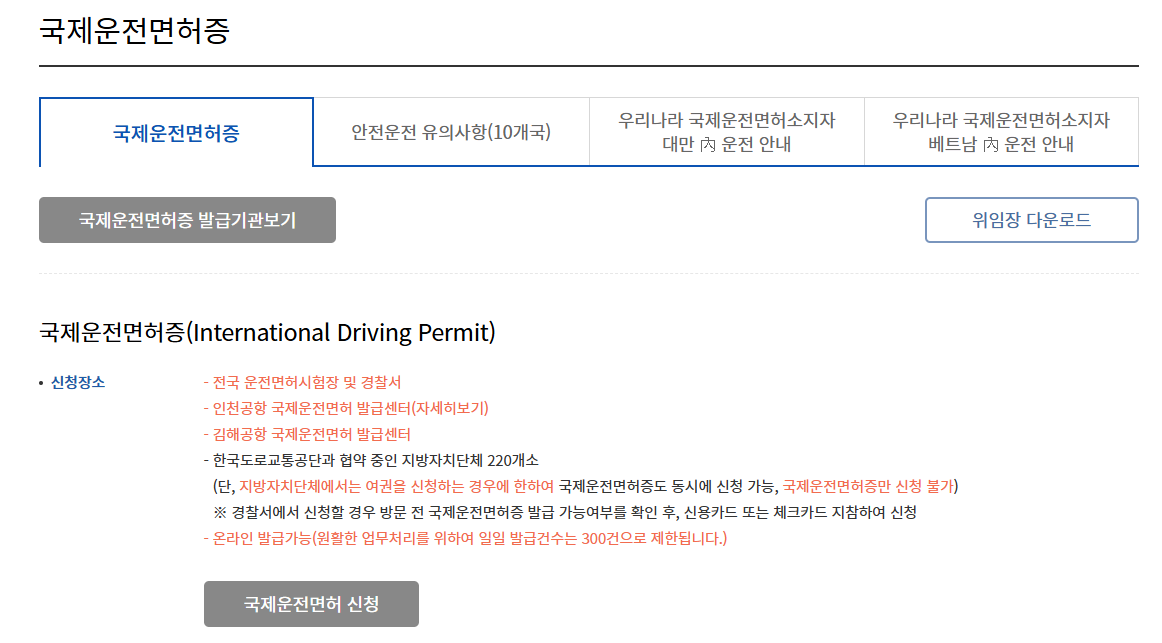This screenshot has height=643, width=1162.
Task: Click the 신청장소 label
Action: point(78,382)
